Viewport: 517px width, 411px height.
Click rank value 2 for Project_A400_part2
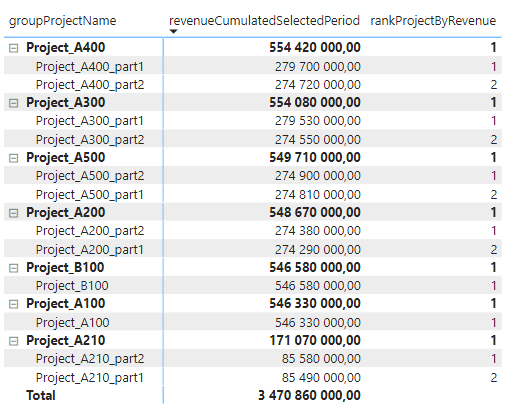point(494,85)
